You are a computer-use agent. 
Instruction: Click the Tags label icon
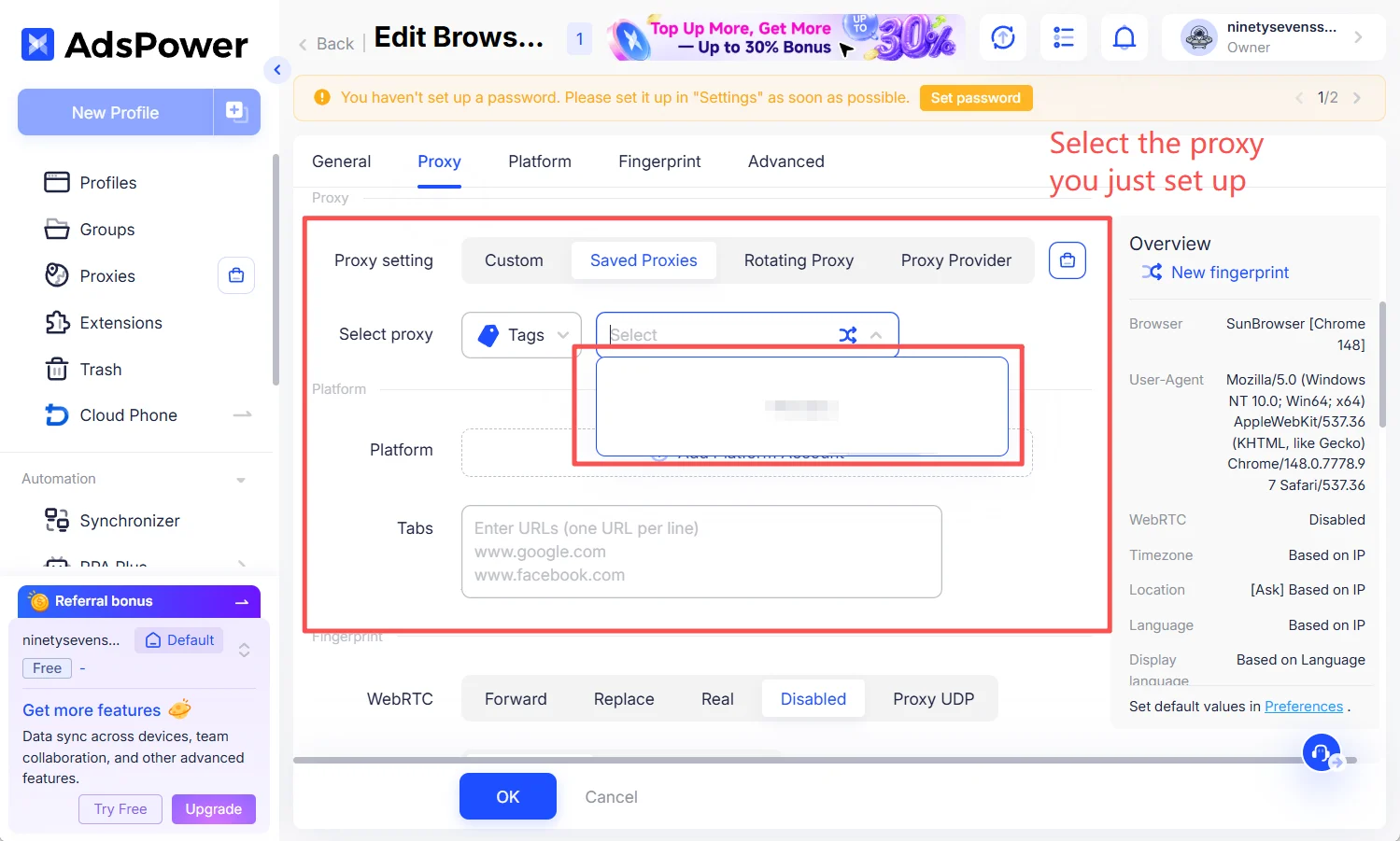tap(488, 334)
